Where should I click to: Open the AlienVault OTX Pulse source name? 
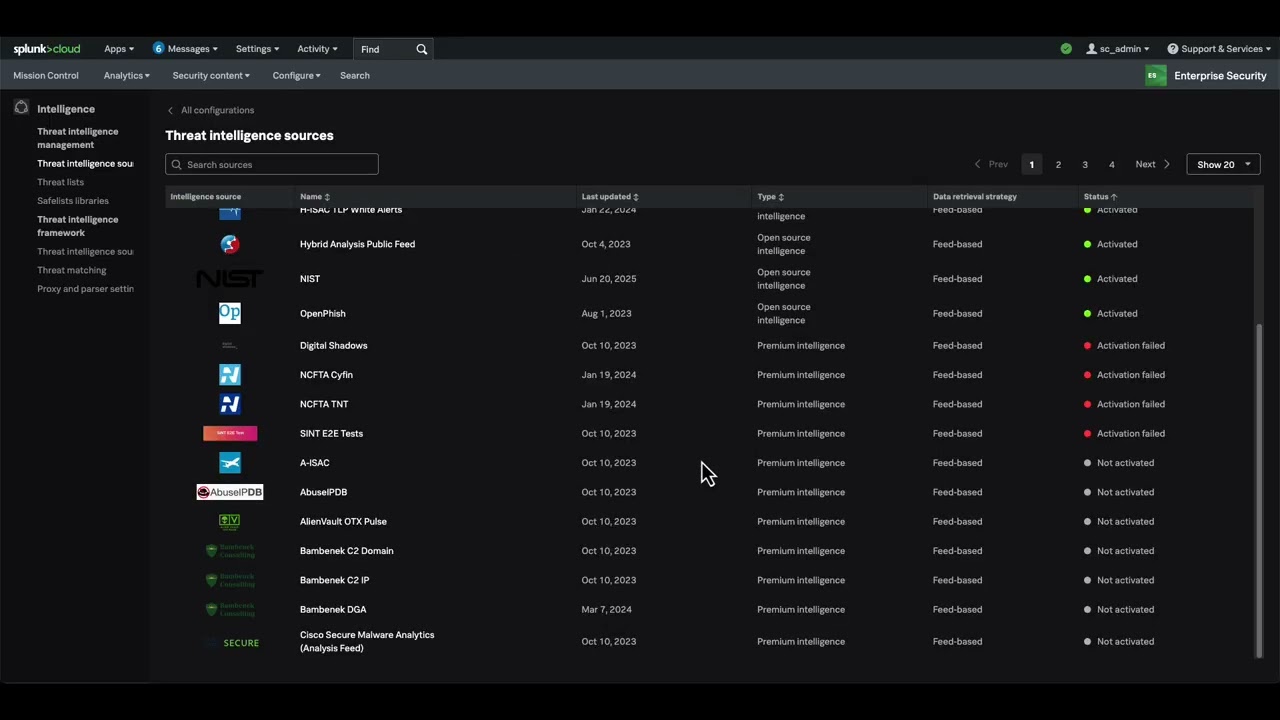pos(343,522)
